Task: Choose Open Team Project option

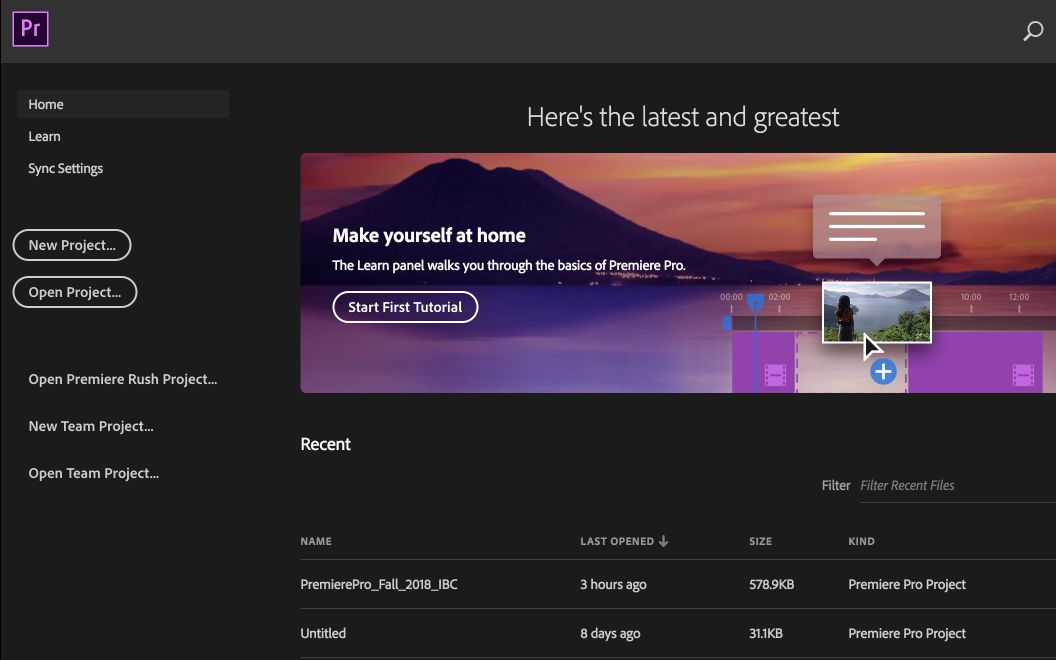Action: [x=93, y=473]
